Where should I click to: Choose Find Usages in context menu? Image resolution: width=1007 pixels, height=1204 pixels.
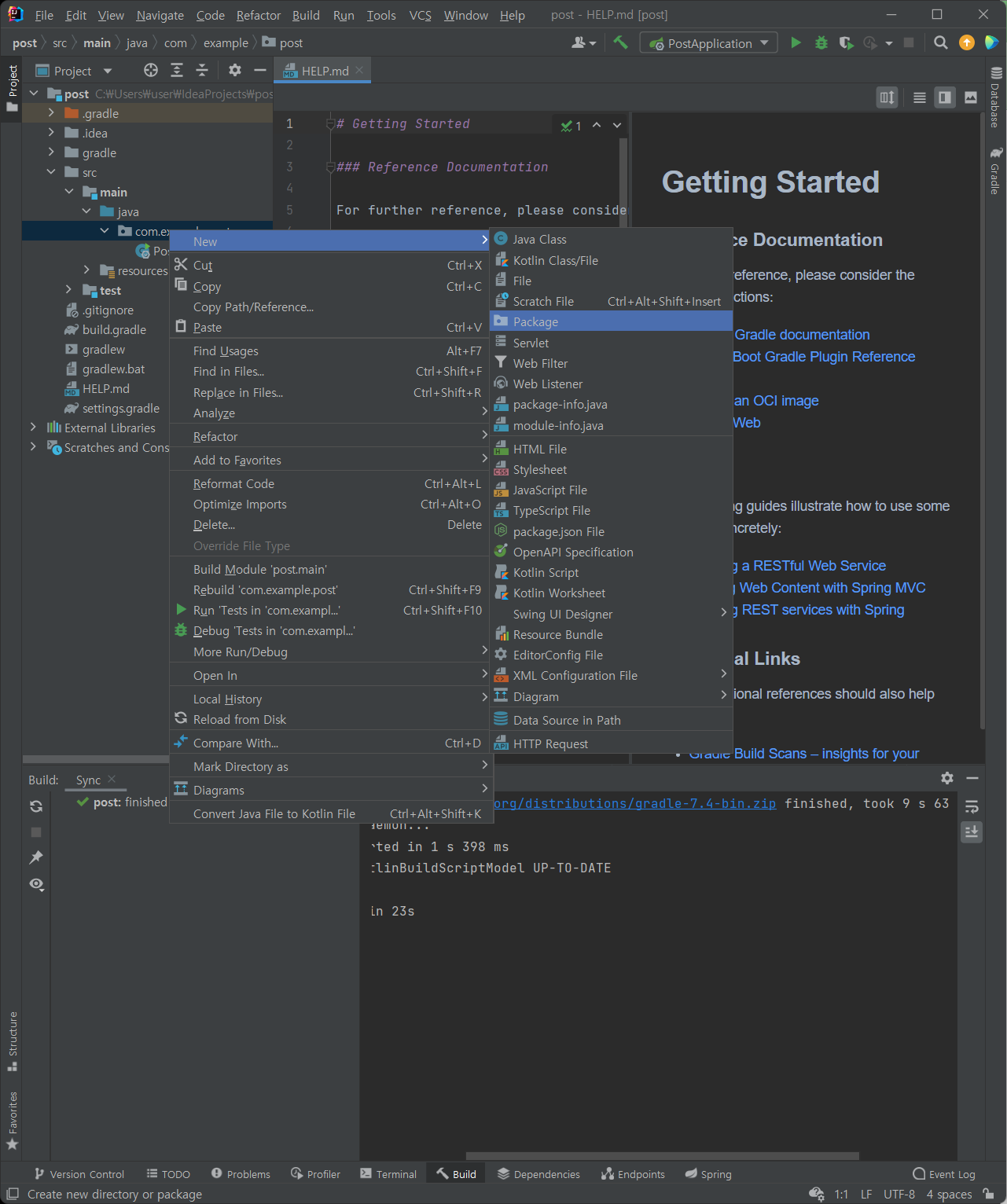pyautogui.click(x=329, y=351)
